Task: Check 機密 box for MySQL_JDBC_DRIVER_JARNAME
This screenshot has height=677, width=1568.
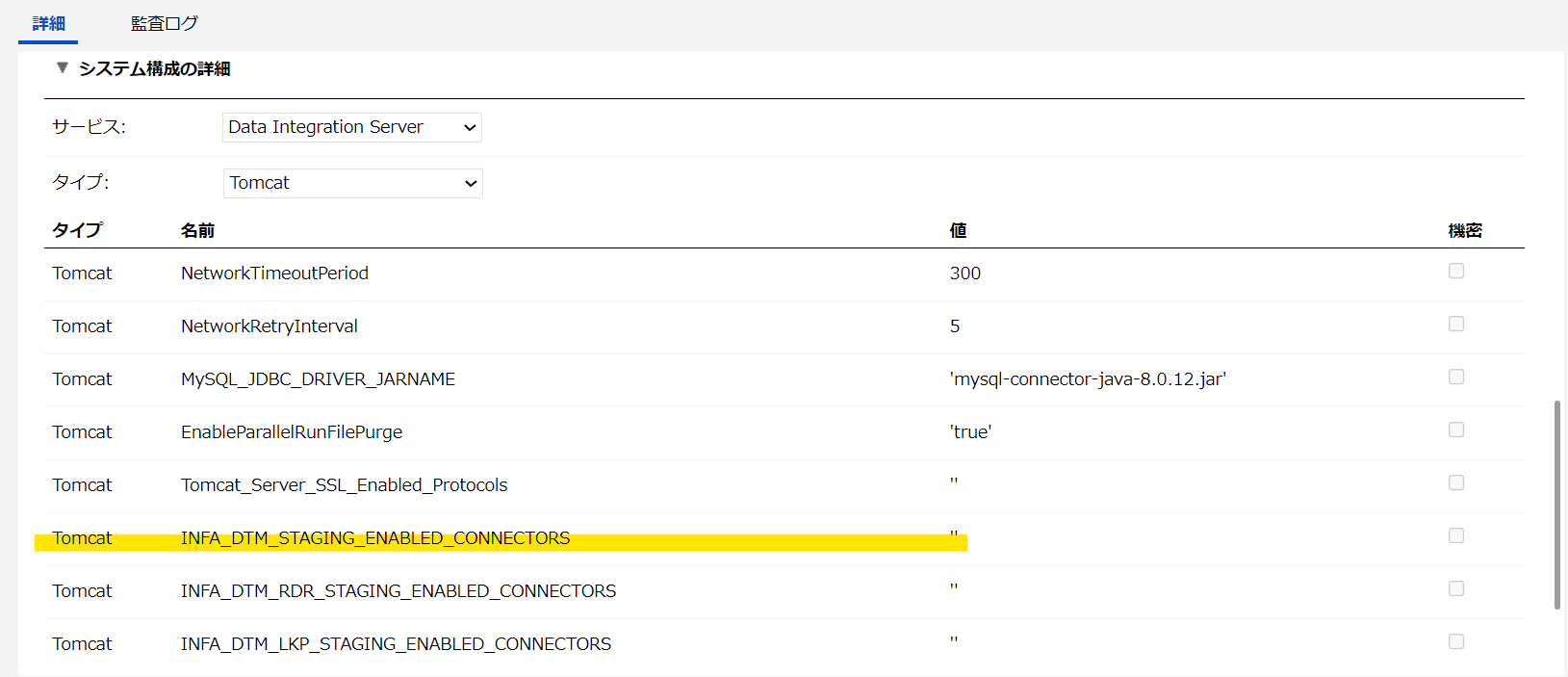Action: coord(1456,378)
